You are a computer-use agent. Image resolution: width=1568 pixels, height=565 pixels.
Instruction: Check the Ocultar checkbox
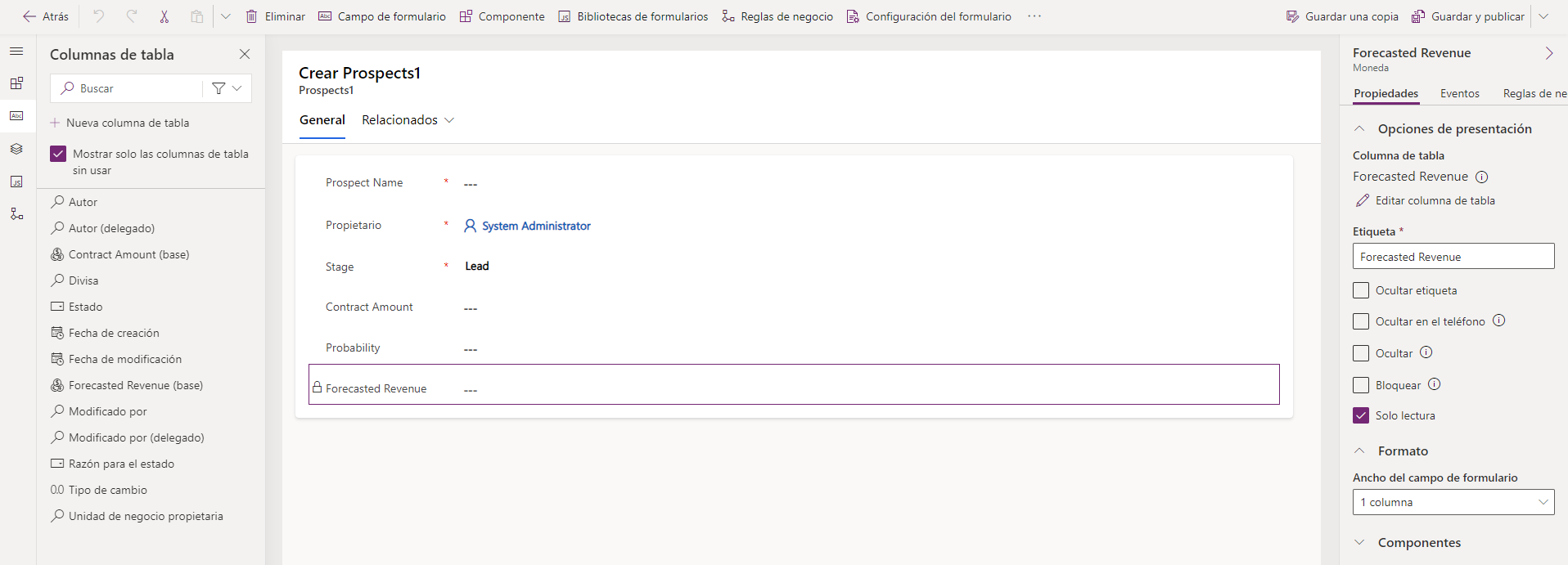click(1360, 353)
